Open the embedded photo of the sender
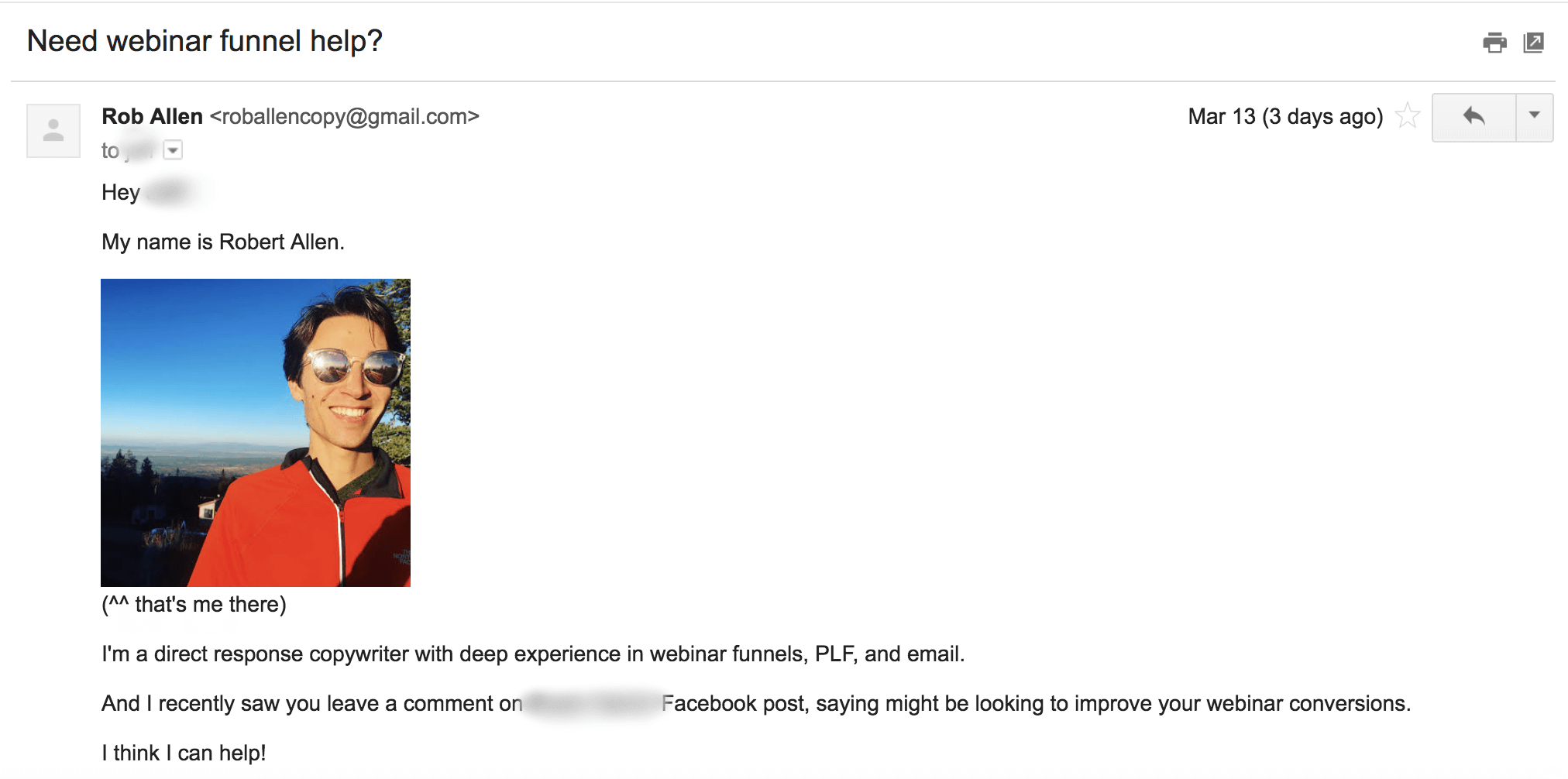Viewport: 1568px width, 779px height. point(256,432)
